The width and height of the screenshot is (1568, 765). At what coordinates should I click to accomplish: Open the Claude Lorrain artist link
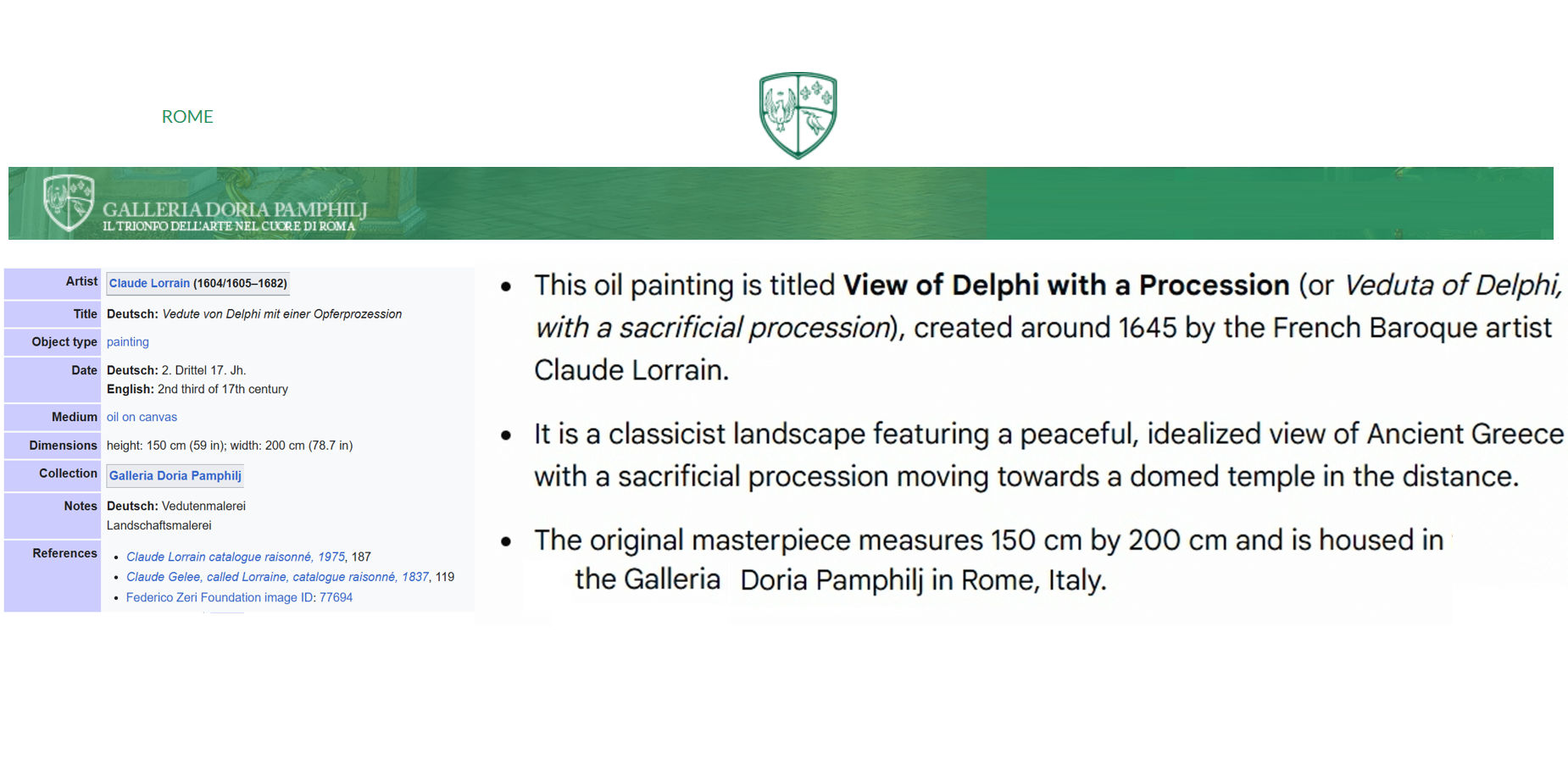(x=149, y=283)
